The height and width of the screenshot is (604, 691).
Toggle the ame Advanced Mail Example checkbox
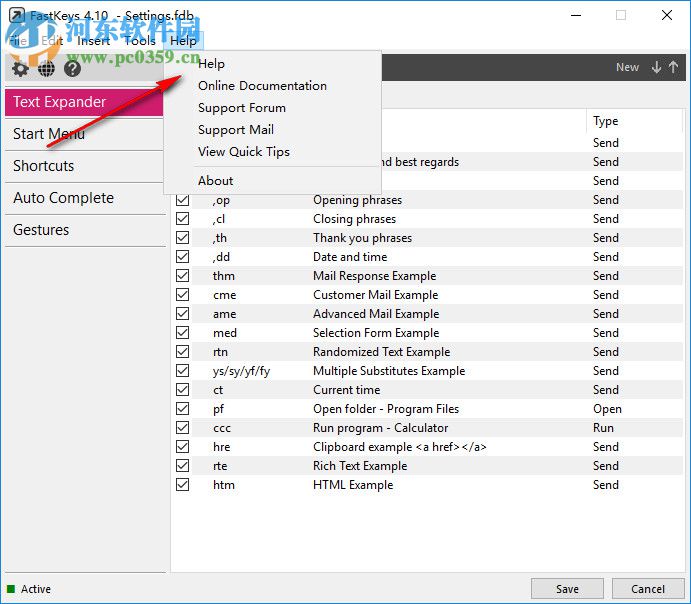182,314
